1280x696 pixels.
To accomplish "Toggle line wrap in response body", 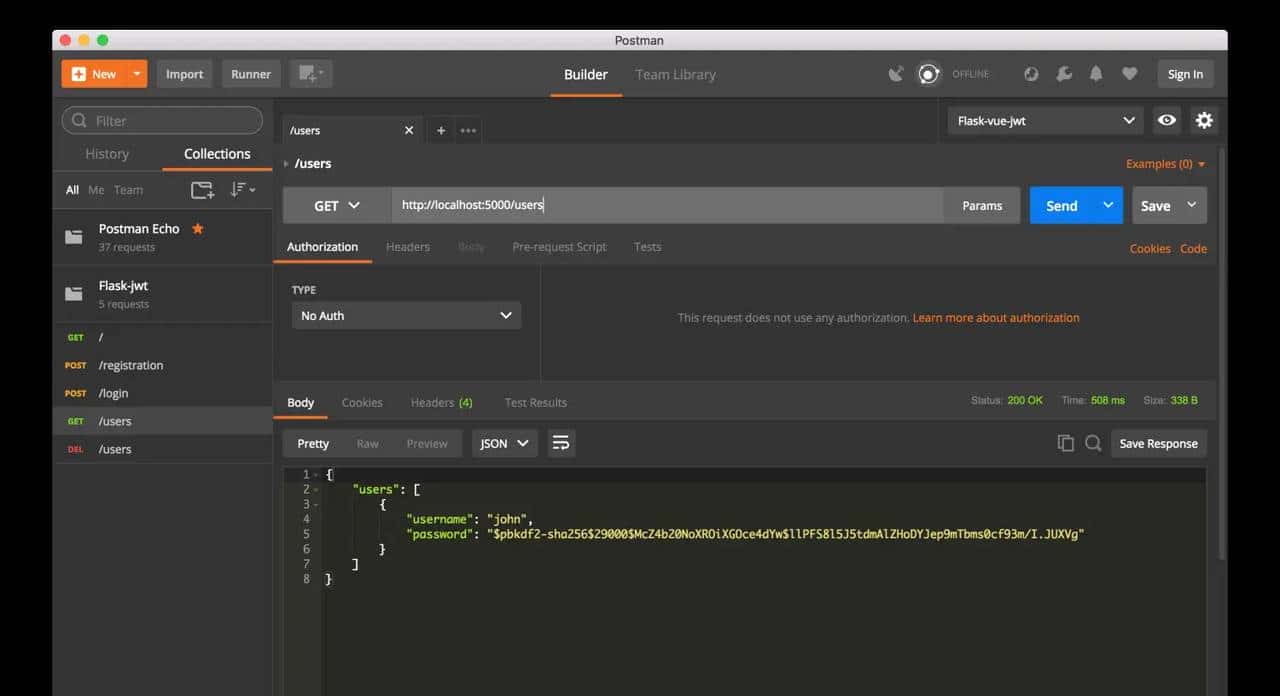I will coord(561,443).
